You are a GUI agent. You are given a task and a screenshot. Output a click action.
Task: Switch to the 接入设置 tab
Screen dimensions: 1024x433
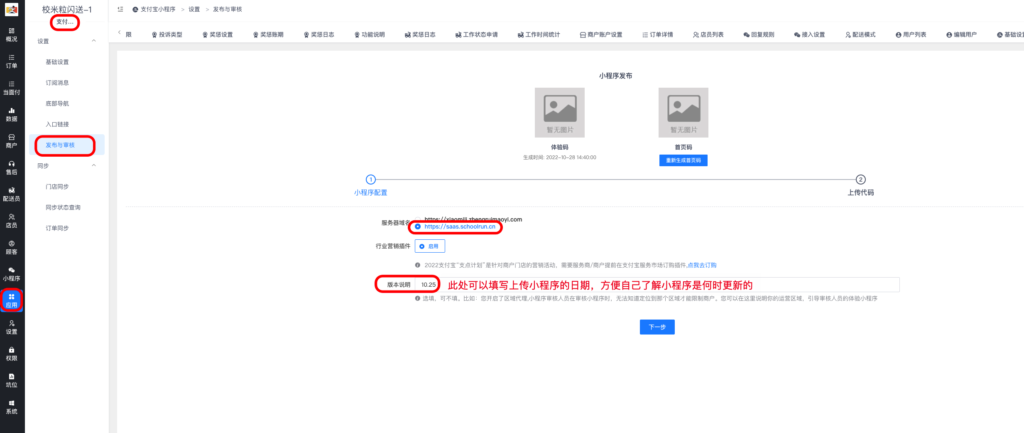pyautogui.click(x=809, y=33)
